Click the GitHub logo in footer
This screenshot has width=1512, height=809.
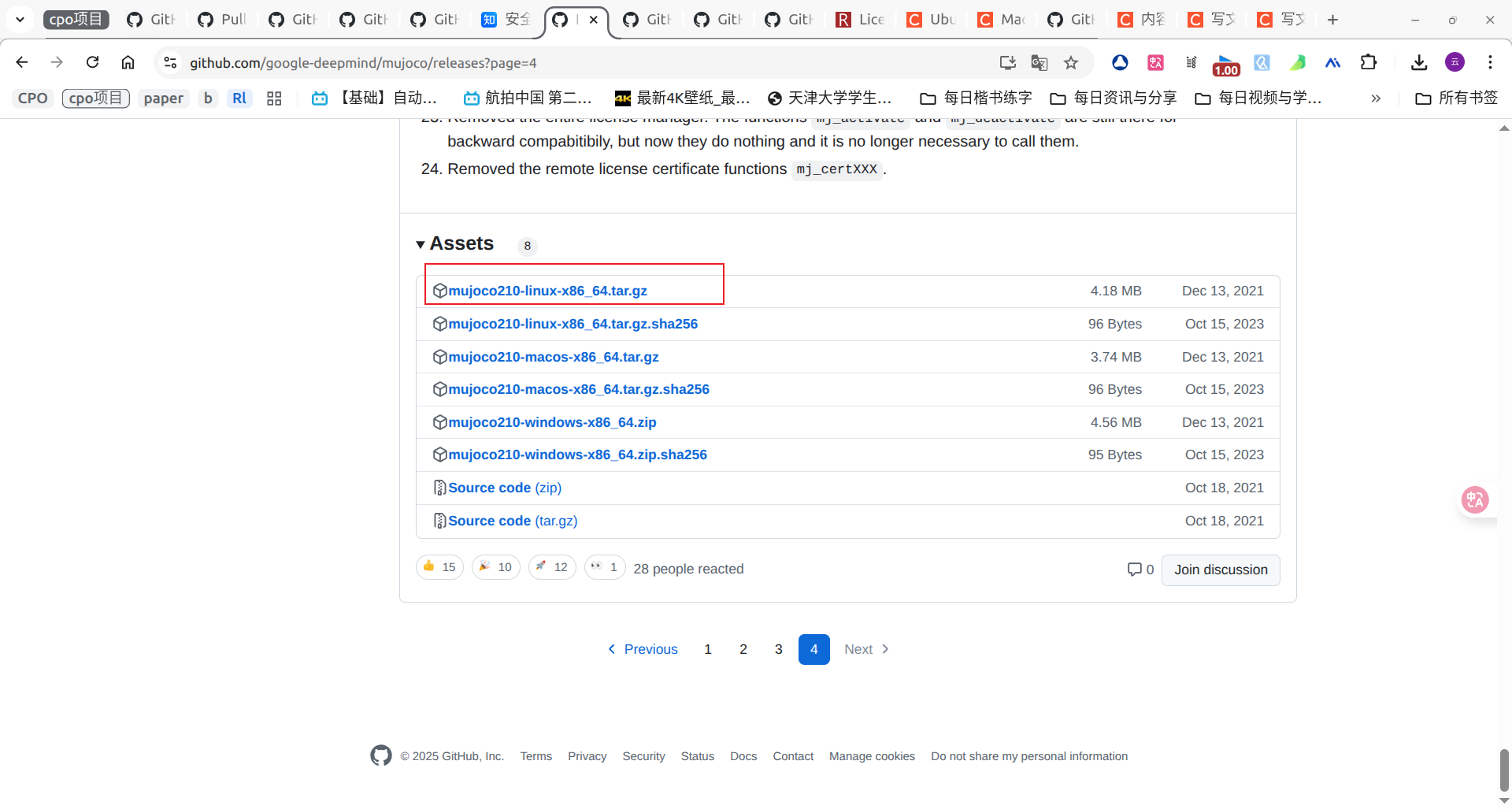[x=381, y=755]
